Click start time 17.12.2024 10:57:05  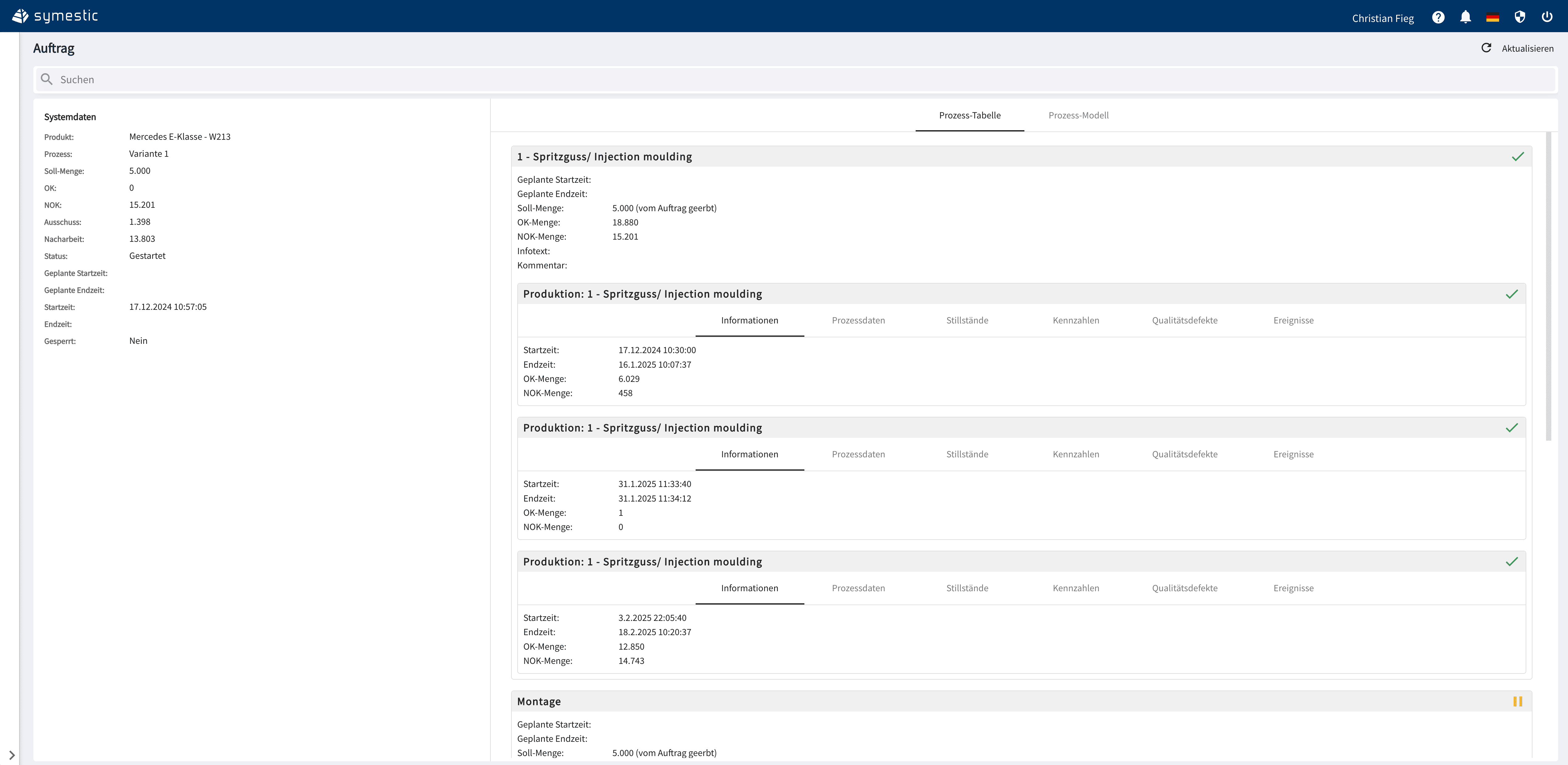pyautogui.click(x=167, y=307)
